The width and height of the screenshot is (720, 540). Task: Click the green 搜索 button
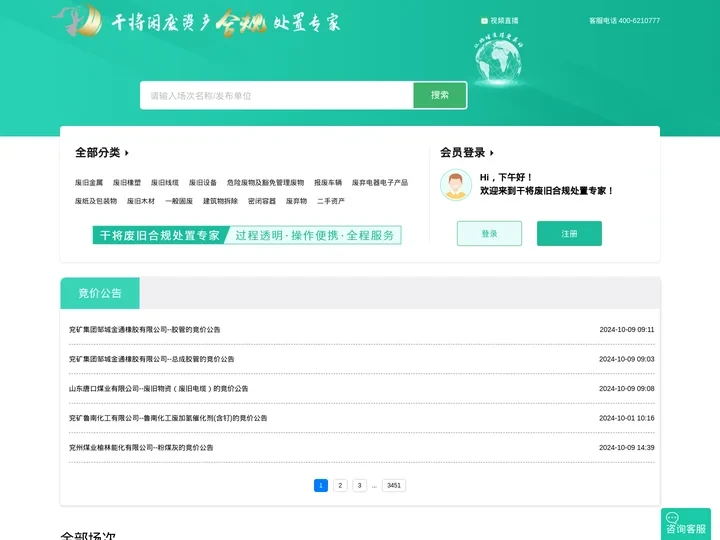click(440, 96)
